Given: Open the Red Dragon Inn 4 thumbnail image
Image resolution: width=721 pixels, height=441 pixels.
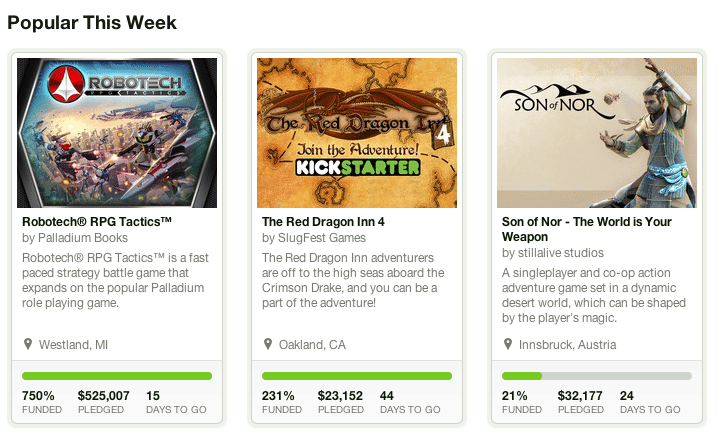Looking at the screenshot, I should pyautogui.click(x=357, y=132).
